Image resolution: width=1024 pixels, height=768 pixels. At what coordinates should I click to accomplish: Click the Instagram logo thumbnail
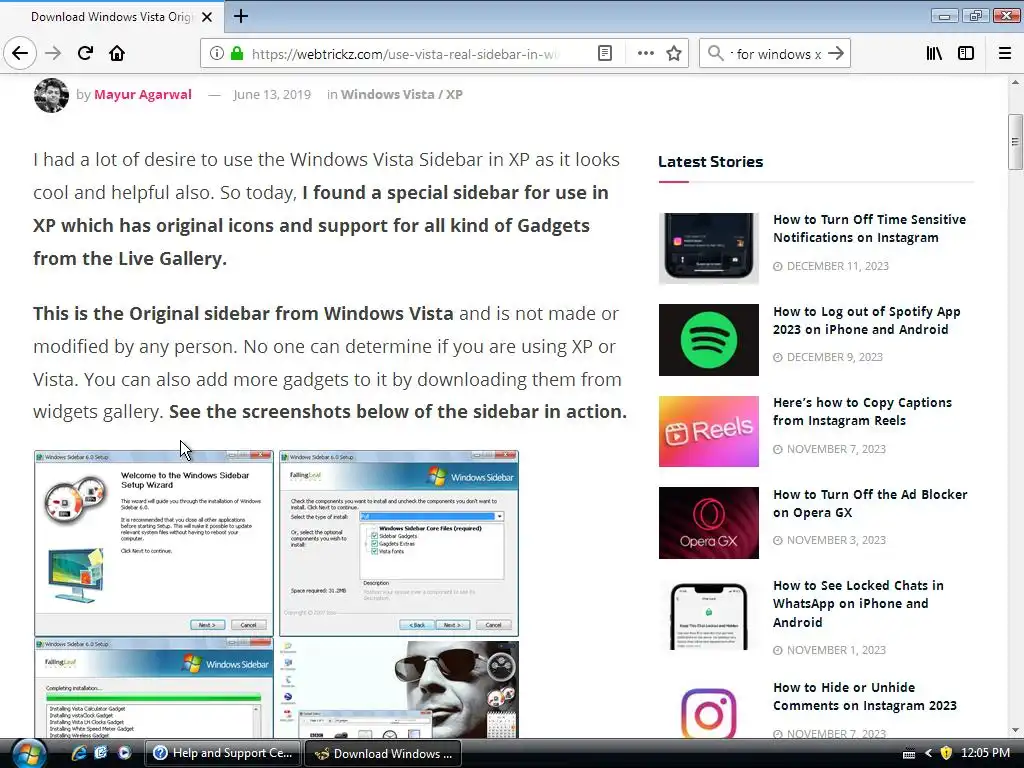pos(709,710)
